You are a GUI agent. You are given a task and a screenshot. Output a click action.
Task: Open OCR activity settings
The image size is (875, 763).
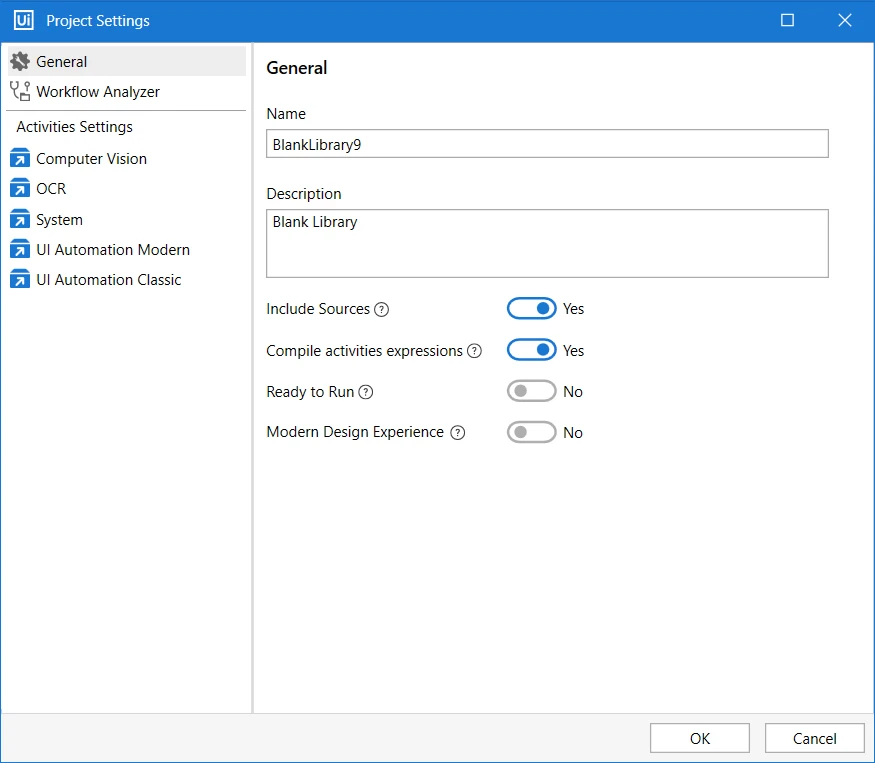(127, 189)
